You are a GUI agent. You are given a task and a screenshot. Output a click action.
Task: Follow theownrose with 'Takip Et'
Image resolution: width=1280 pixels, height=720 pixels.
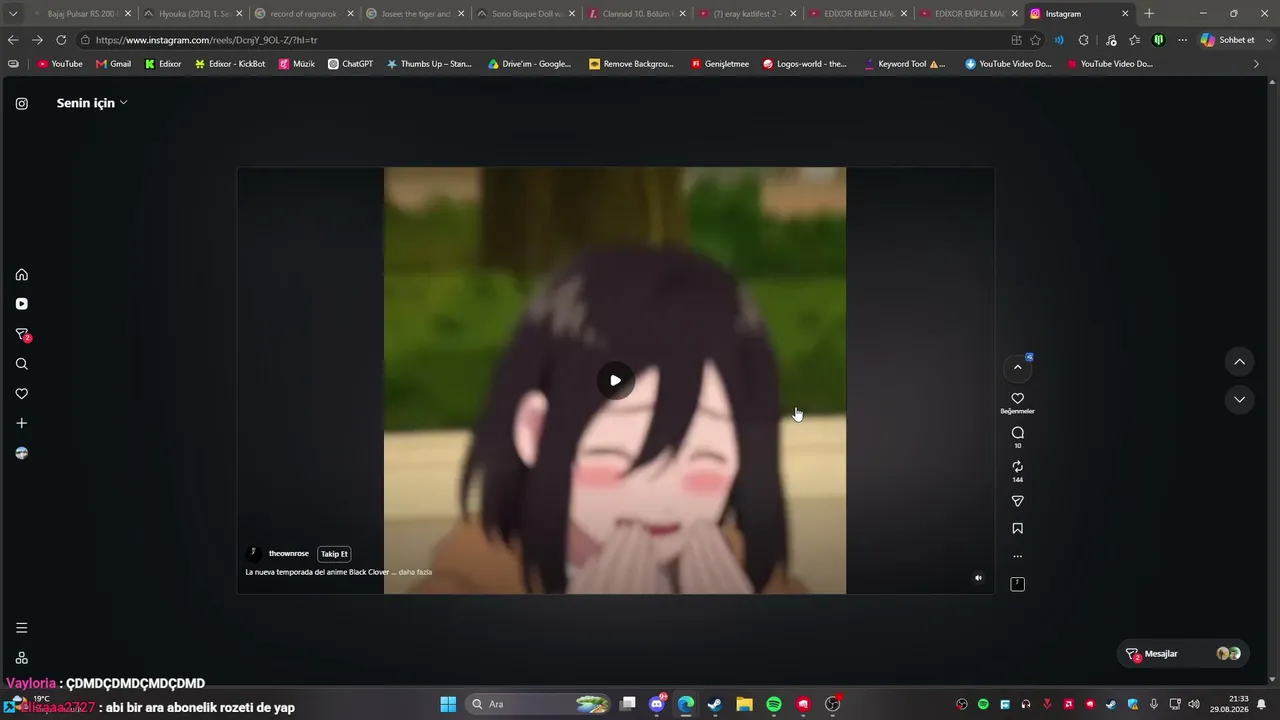click(x=334, y=554)
